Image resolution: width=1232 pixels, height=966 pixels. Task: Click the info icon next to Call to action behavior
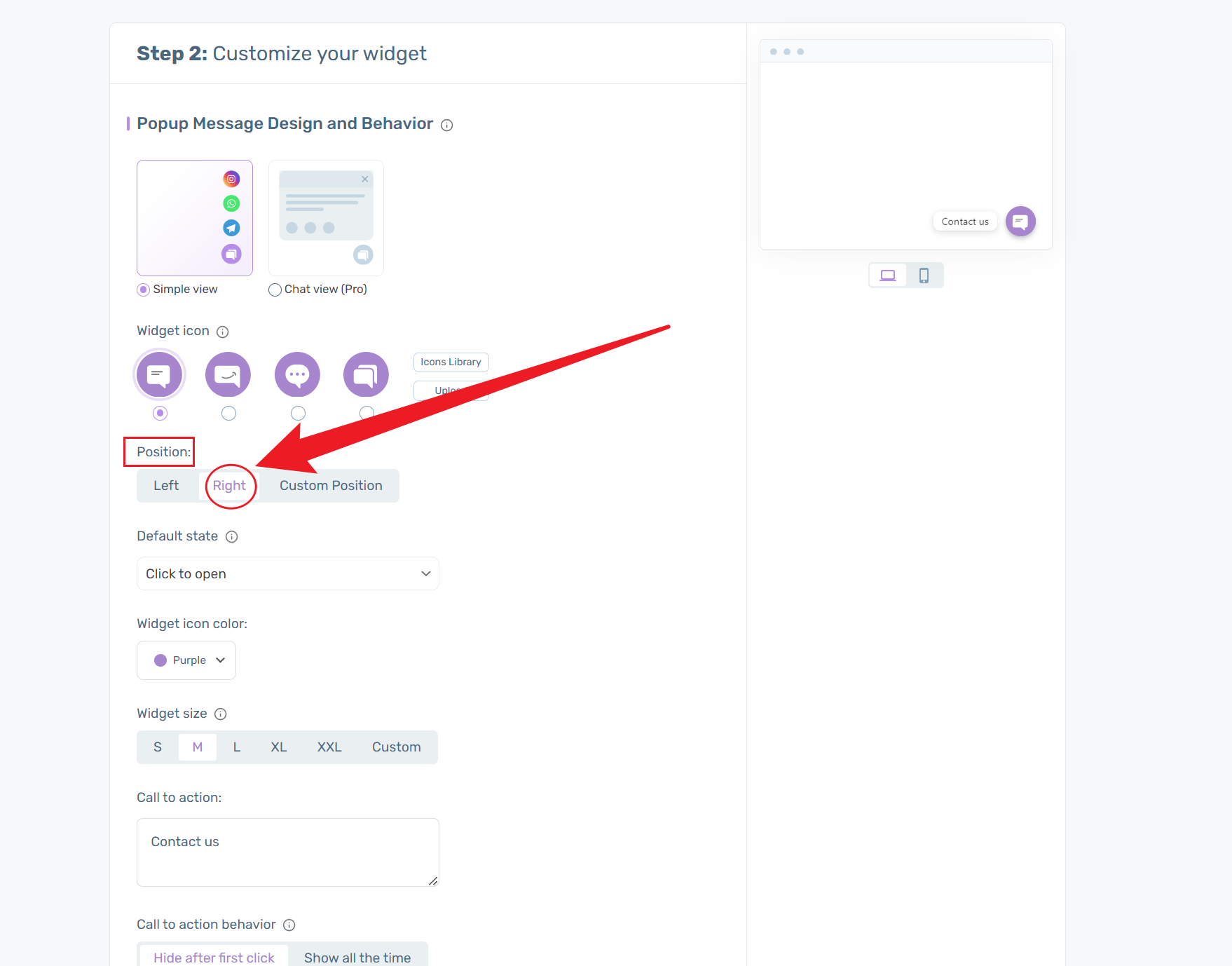click(x=289, y=925)
